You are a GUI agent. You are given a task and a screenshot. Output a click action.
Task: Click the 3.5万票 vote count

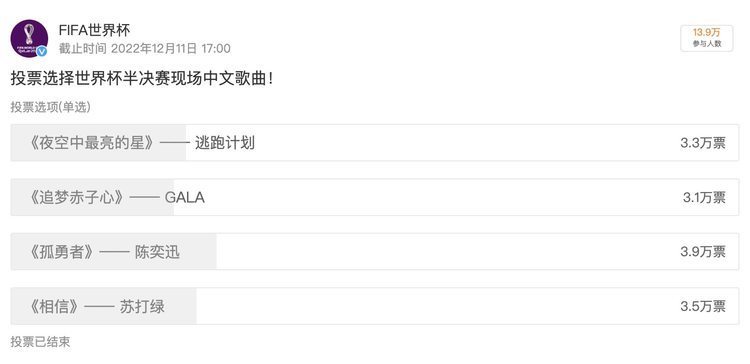(703, 307)
